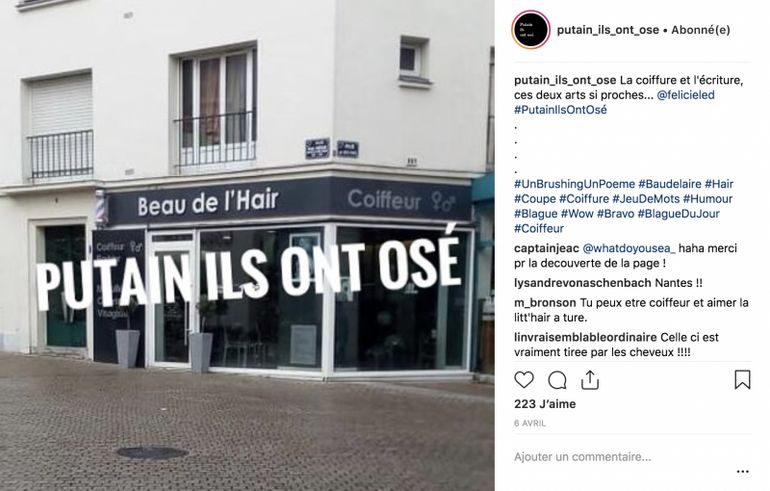Image resolution: width=770 pixels, height=491 pixels.
Task: View captainjeac's profile from the comment
Action: 547,248
